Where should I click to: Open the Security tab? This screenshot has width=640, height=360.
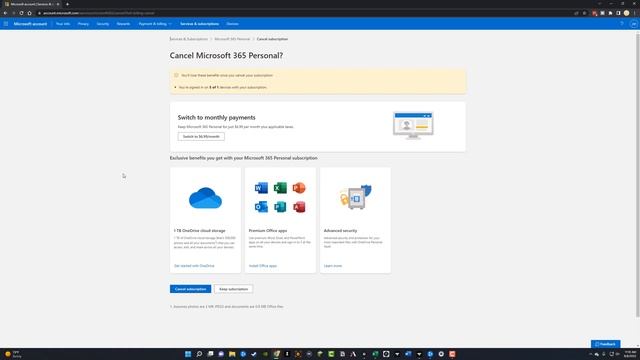click(x=103, y=24)
